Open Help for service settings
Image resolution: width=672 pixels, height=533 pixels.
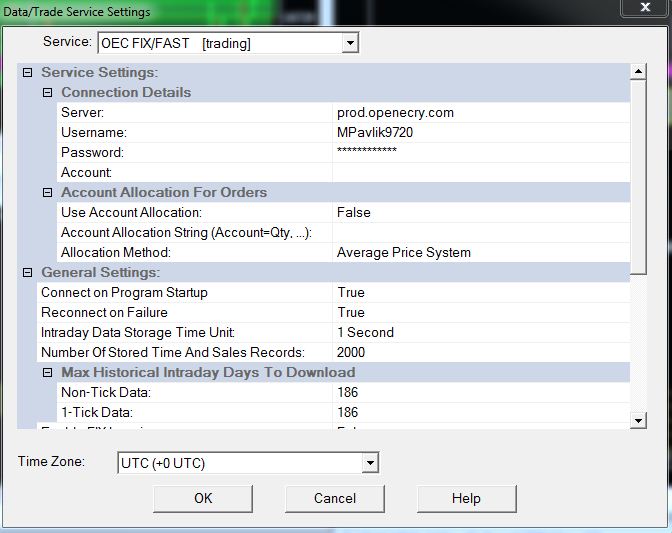click(466, 498)
